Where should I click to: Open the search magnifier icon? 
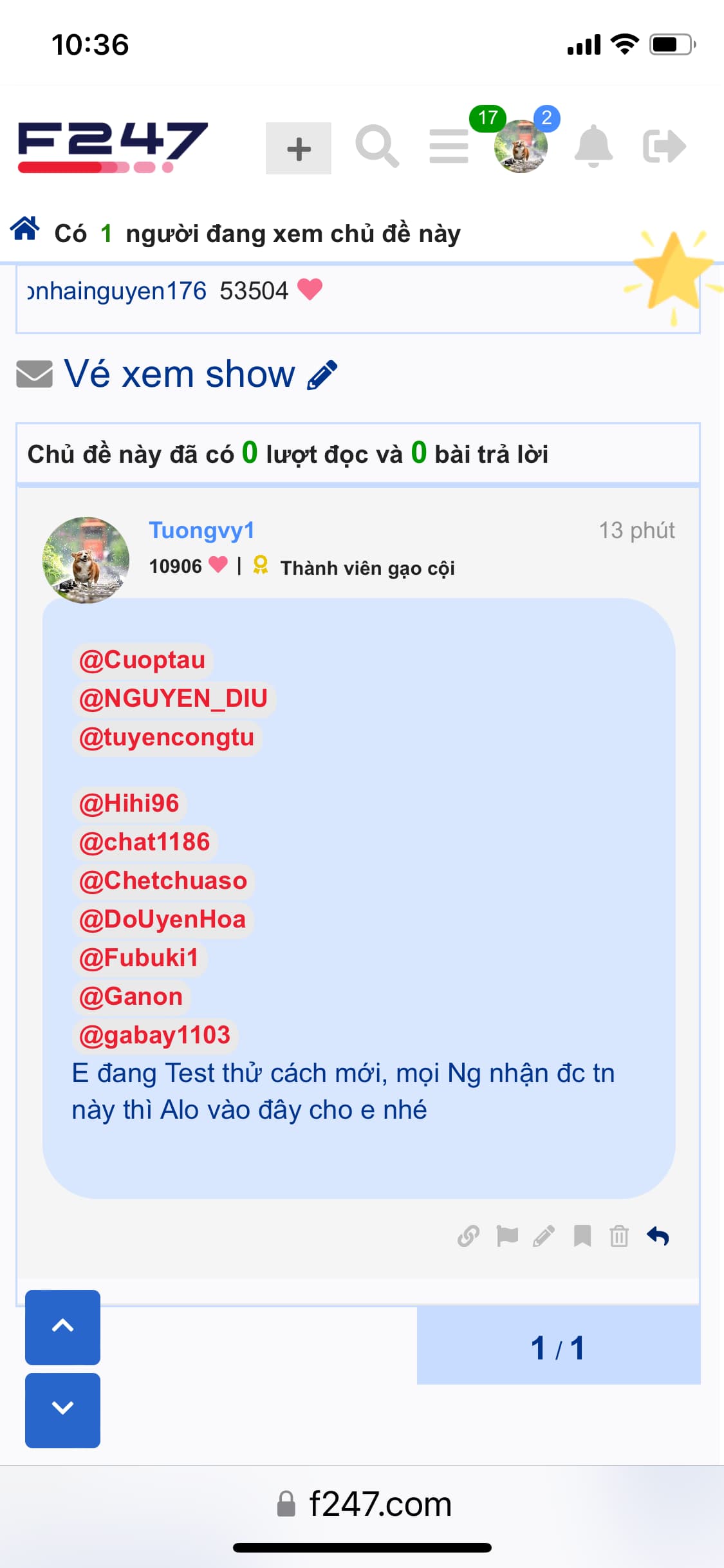pyautogui.click(x=378, y=147)
